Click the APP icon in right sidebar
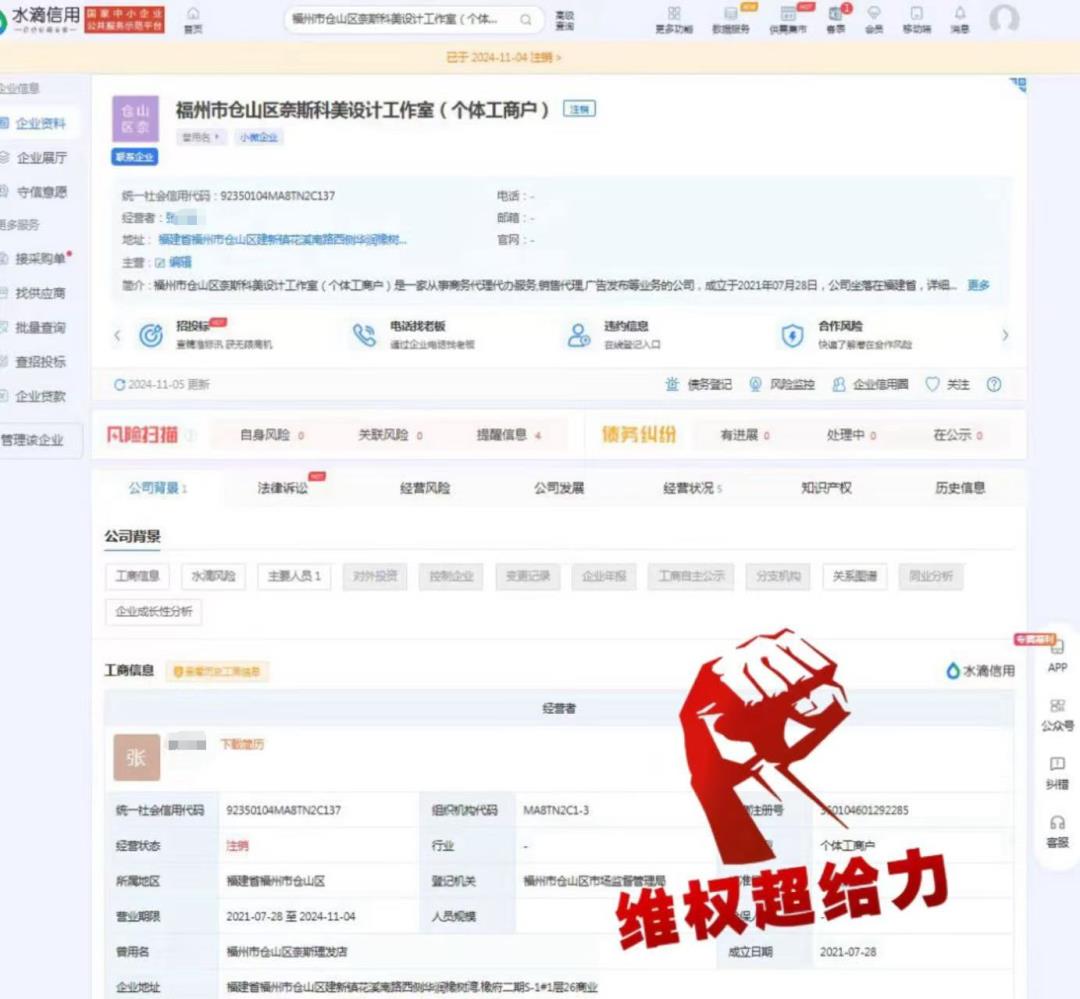The height and width of the screenshot is (999, 1080). click(x=1057, y=655)
